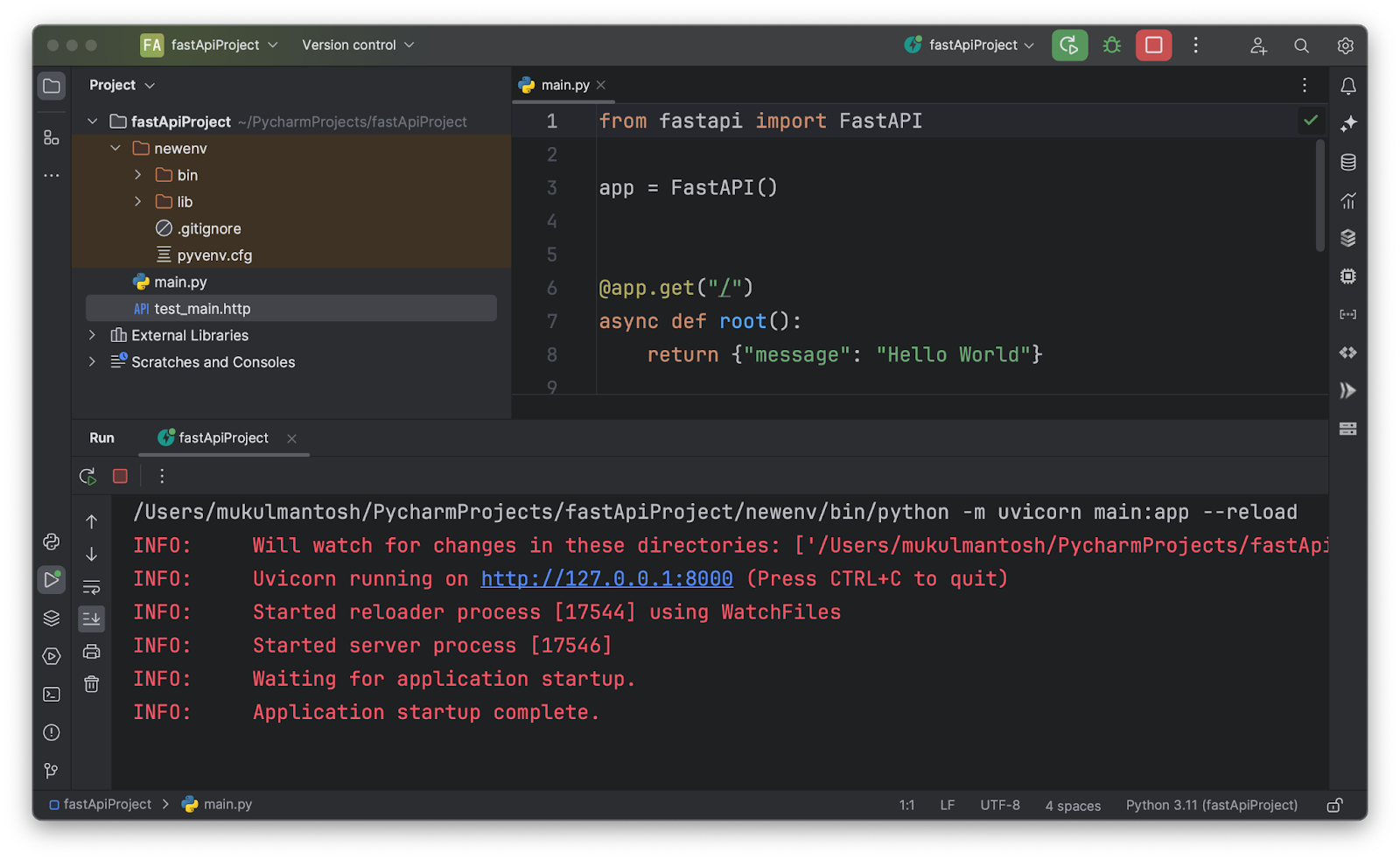Viewport: 1400px width, 860px height.
Task: Open Services tool window icon
Action: (52, 656)
